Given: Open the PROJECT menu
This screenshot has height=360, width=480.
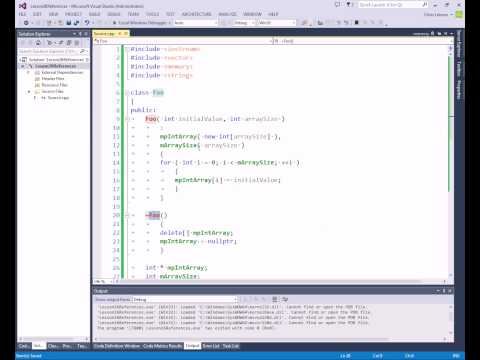Looking at the screenshot, I should pyautogui.click(x=73, y=14).
